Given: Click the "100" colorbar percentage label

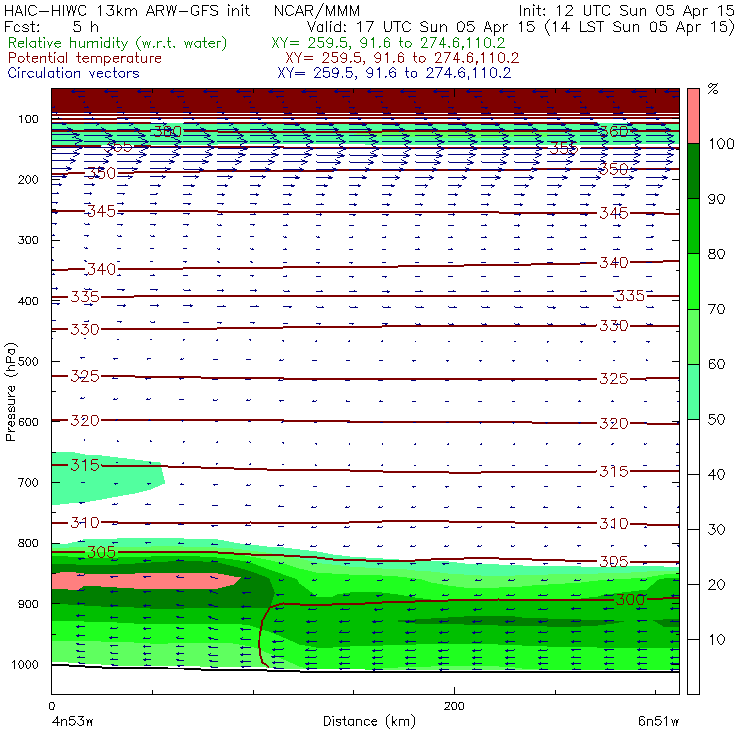Looking at the screenshot, I should click(722, 143).
